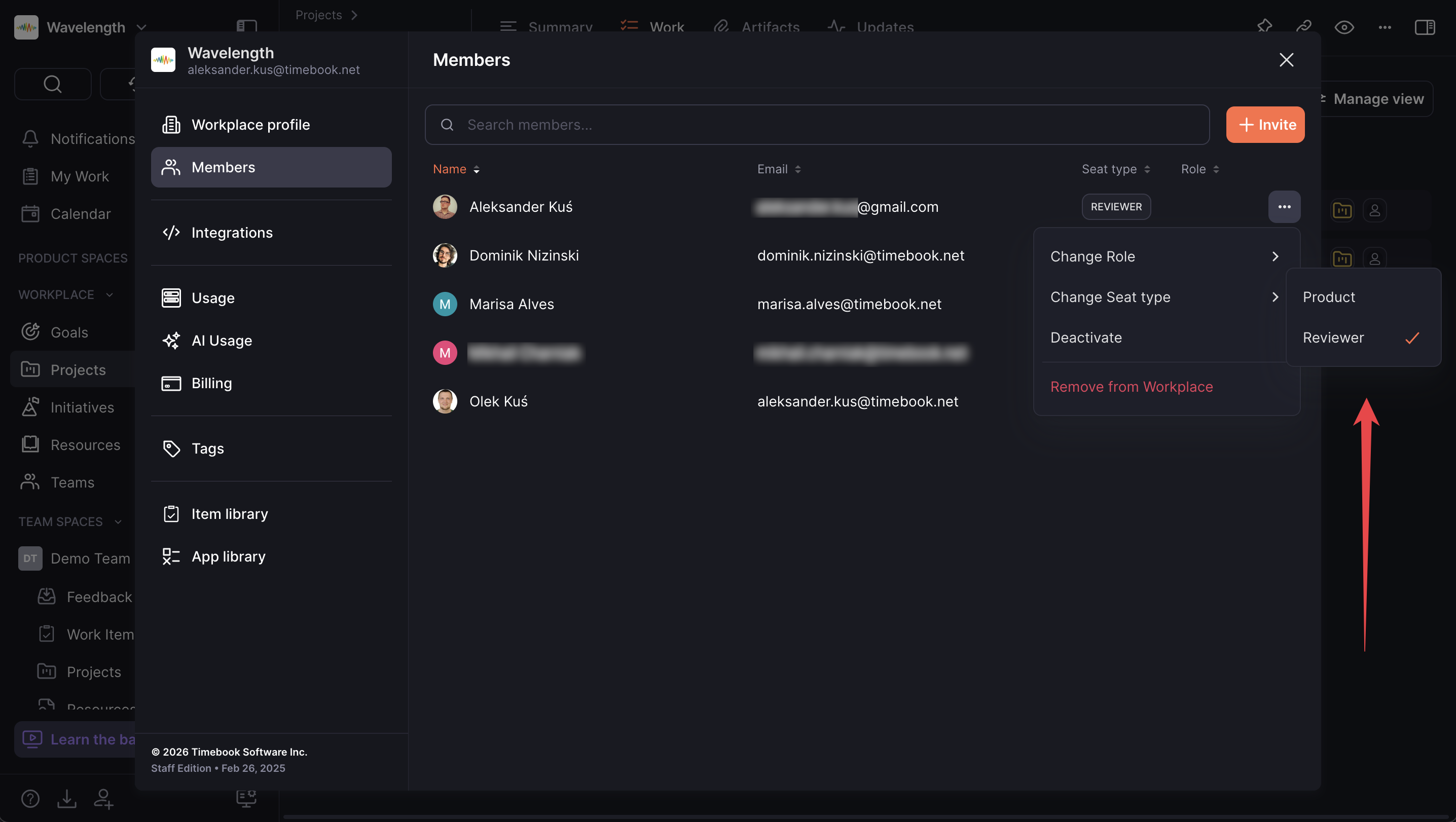
Task: Click the download icon in bottom bar
Action: coord(67,798)
